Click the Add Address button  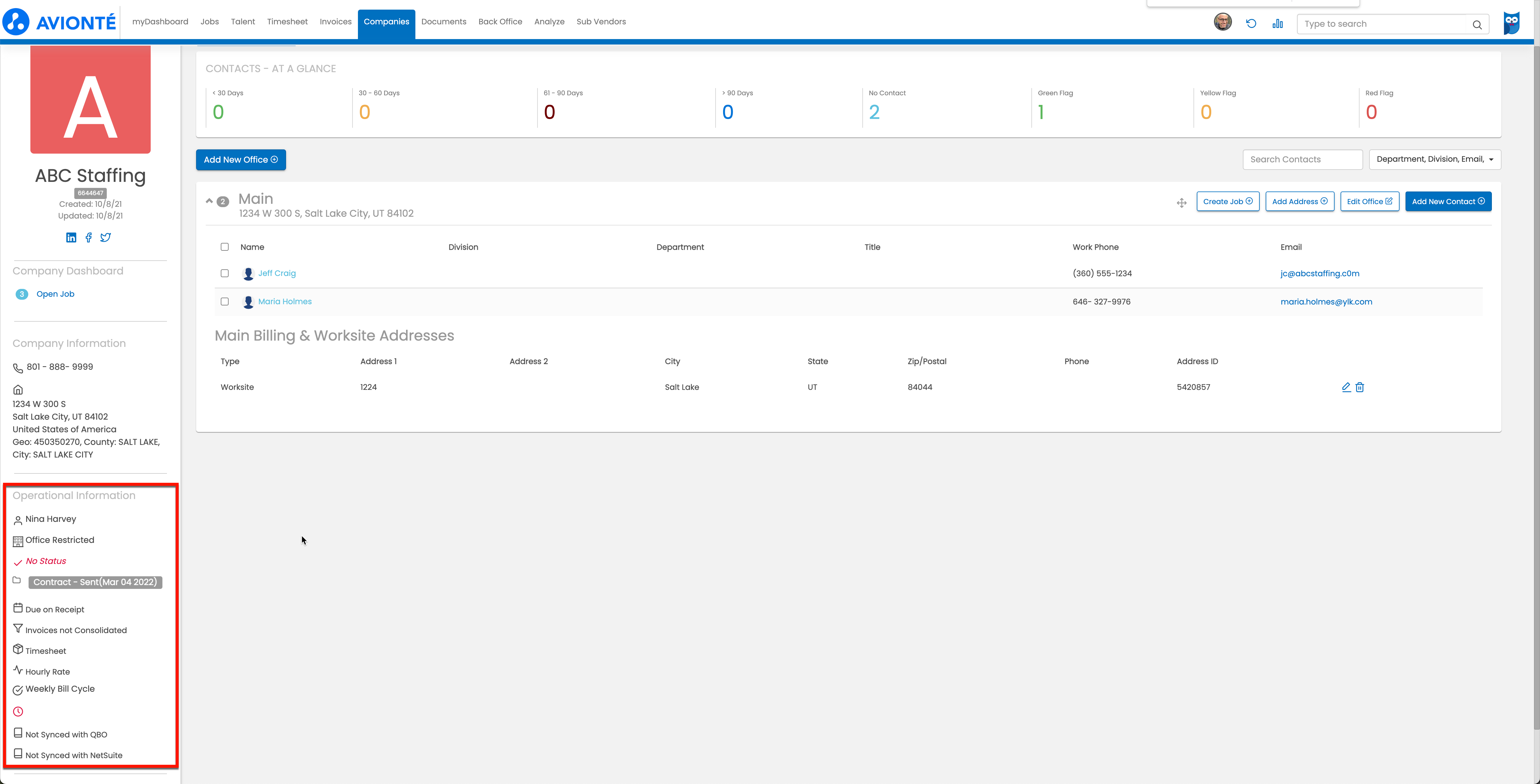click(1300, 201)
